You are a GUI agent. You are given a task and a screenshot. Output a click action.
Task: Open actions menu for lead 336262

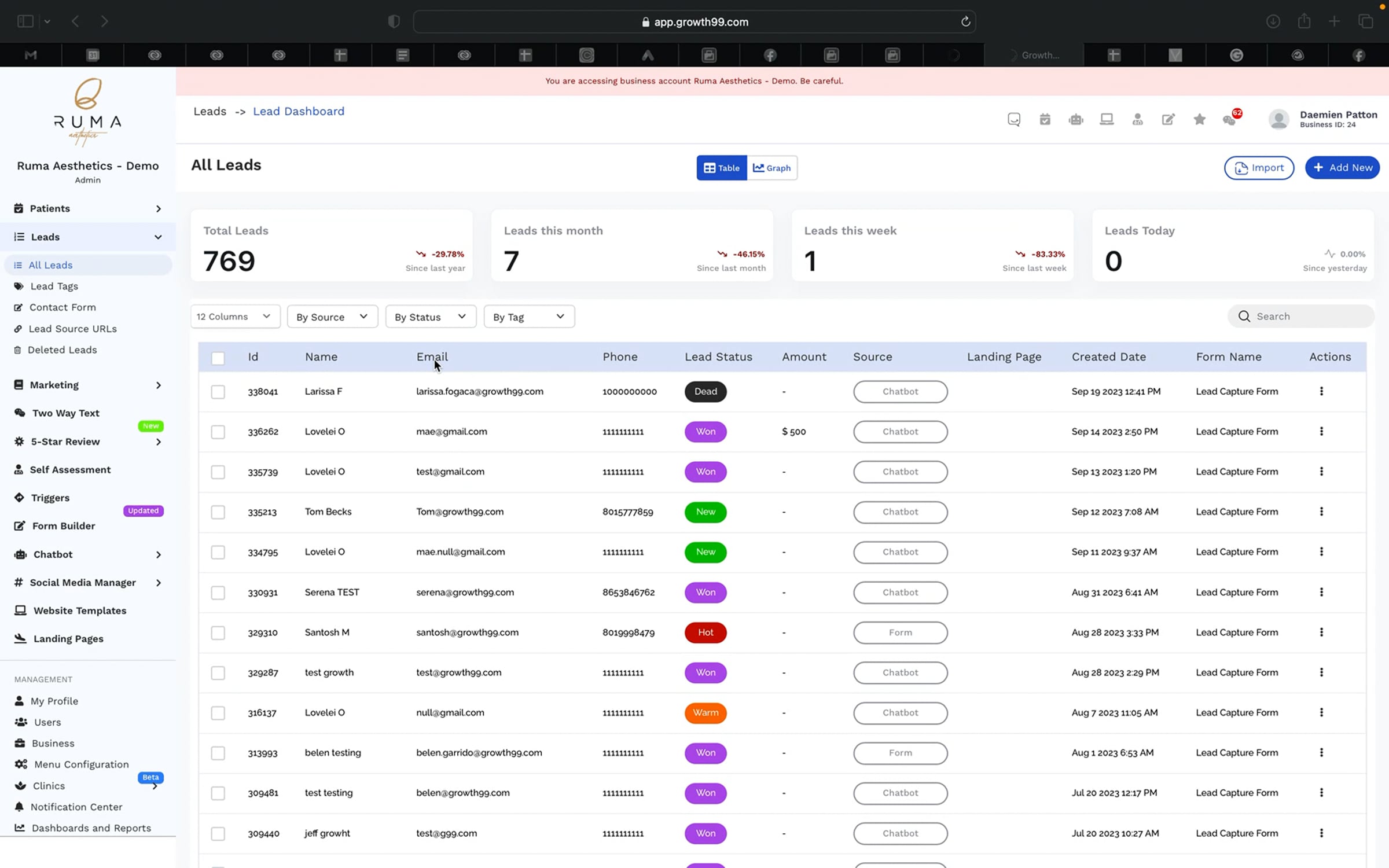click(1321, 432)
